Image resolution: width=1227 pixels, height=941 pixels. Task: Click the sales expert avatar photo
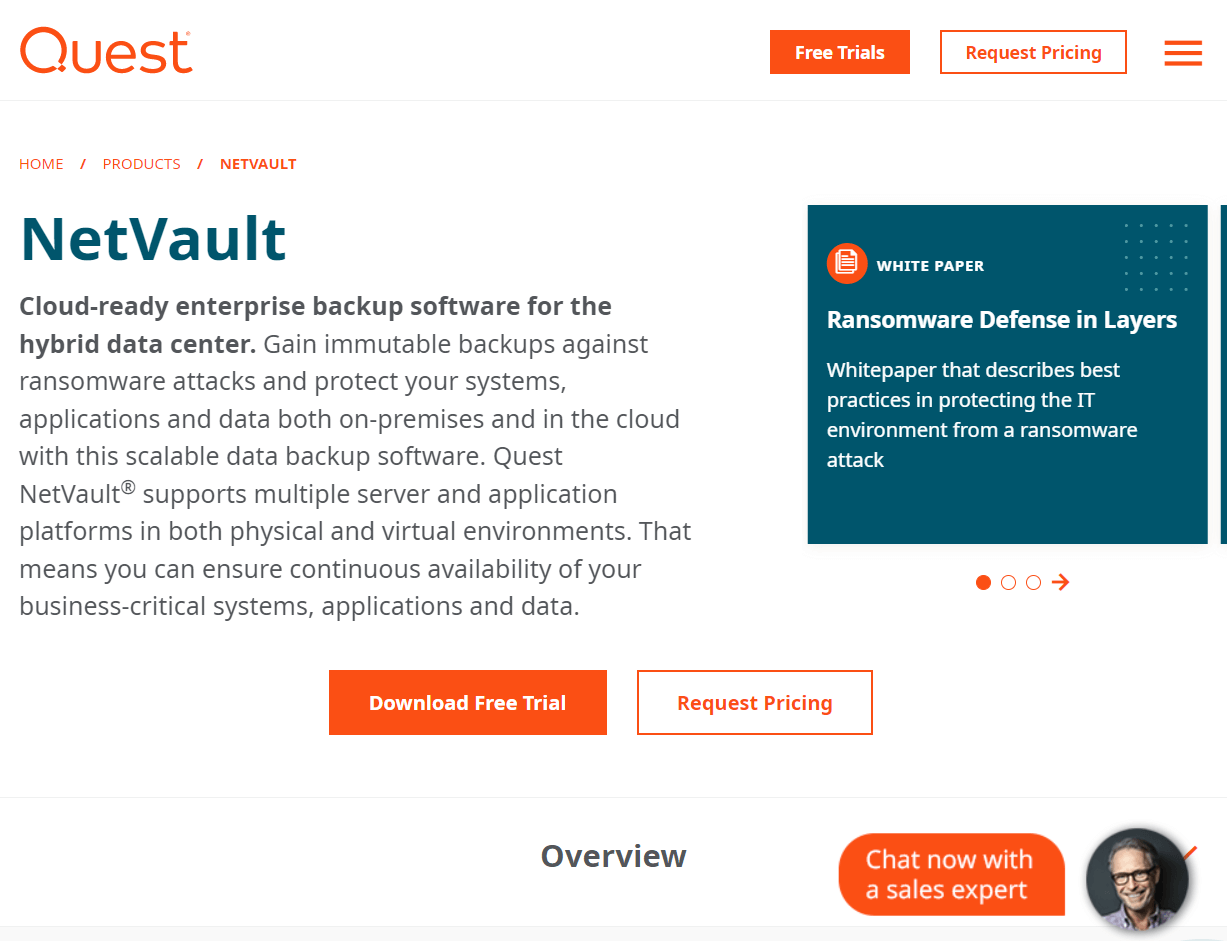[x=1137, y=880]
